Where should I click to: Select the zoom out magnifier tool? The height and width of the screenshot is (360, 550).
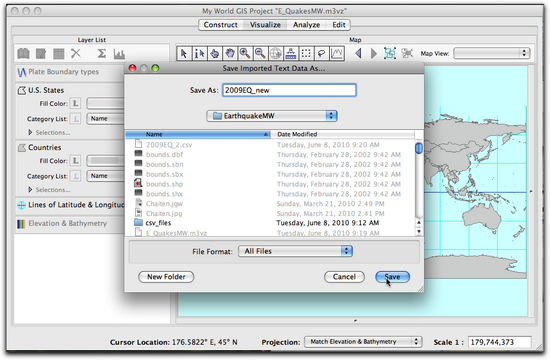[x=260, y=53]
